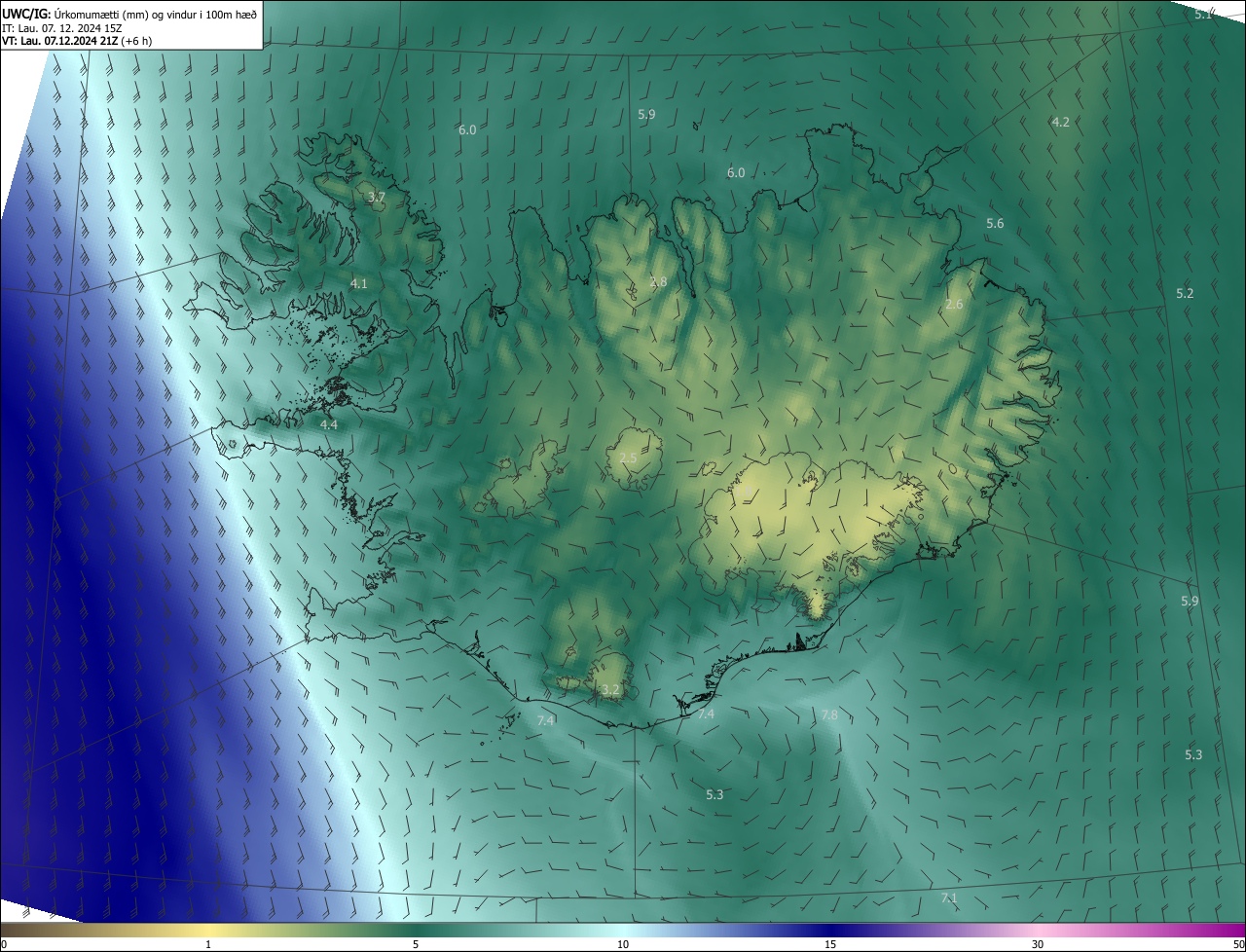Click the title "Úrkomumætti (mm) og vindur i 100m hæð"
The image size is (1246, 952).
point(156,14)
